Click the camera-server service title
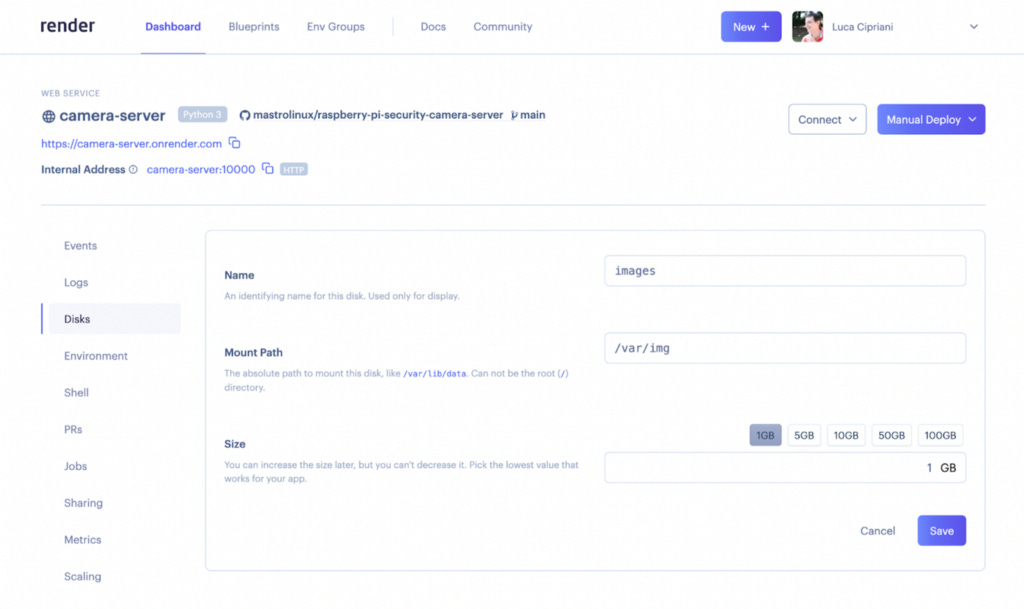The height and width of the screenshot is (609, 1024). tap(112, 116)
